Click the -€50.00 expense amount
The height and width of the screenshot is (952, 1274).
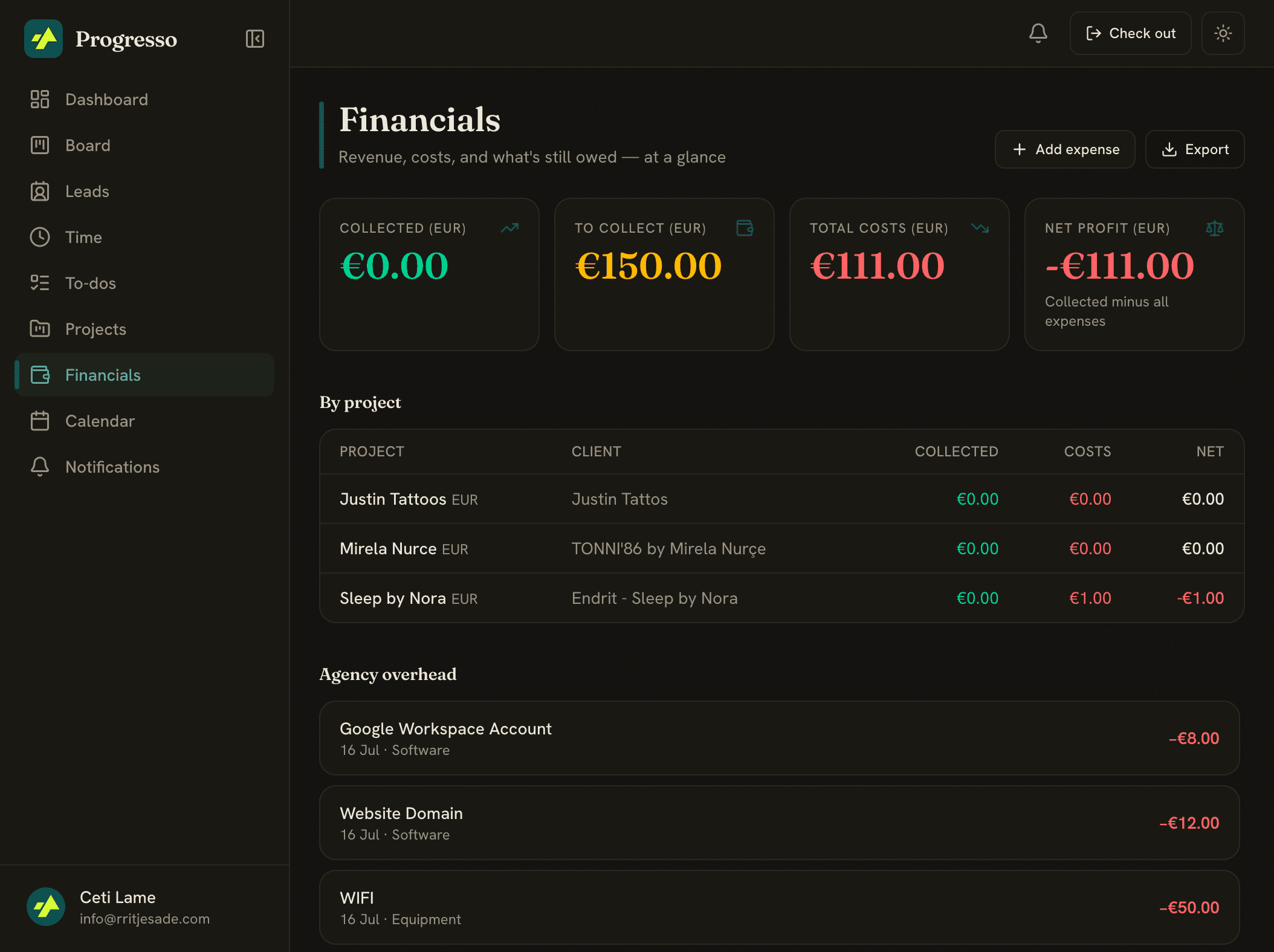tap(1189, 907)
